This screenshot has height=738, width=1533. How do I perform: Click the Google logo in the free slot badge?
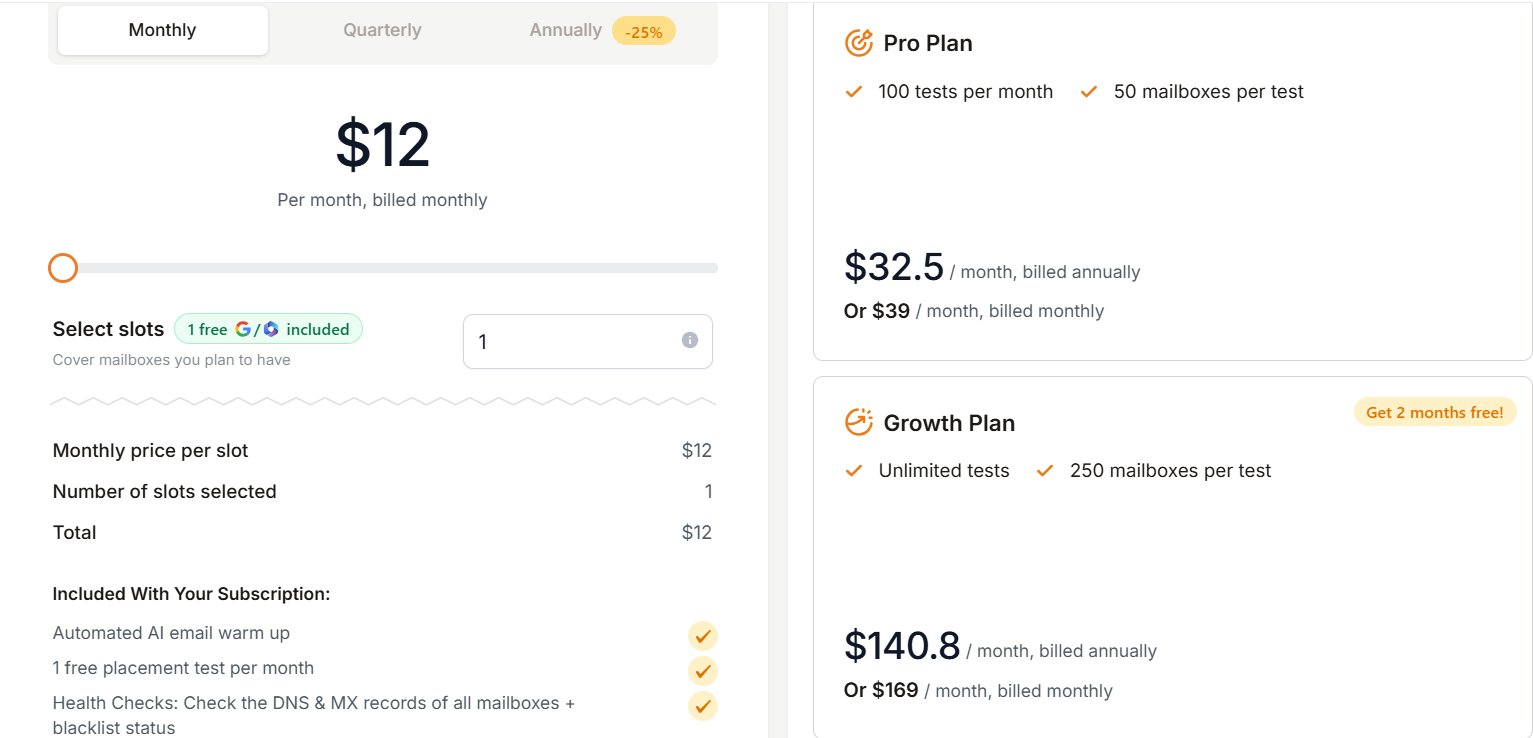(x=243, y=328)
